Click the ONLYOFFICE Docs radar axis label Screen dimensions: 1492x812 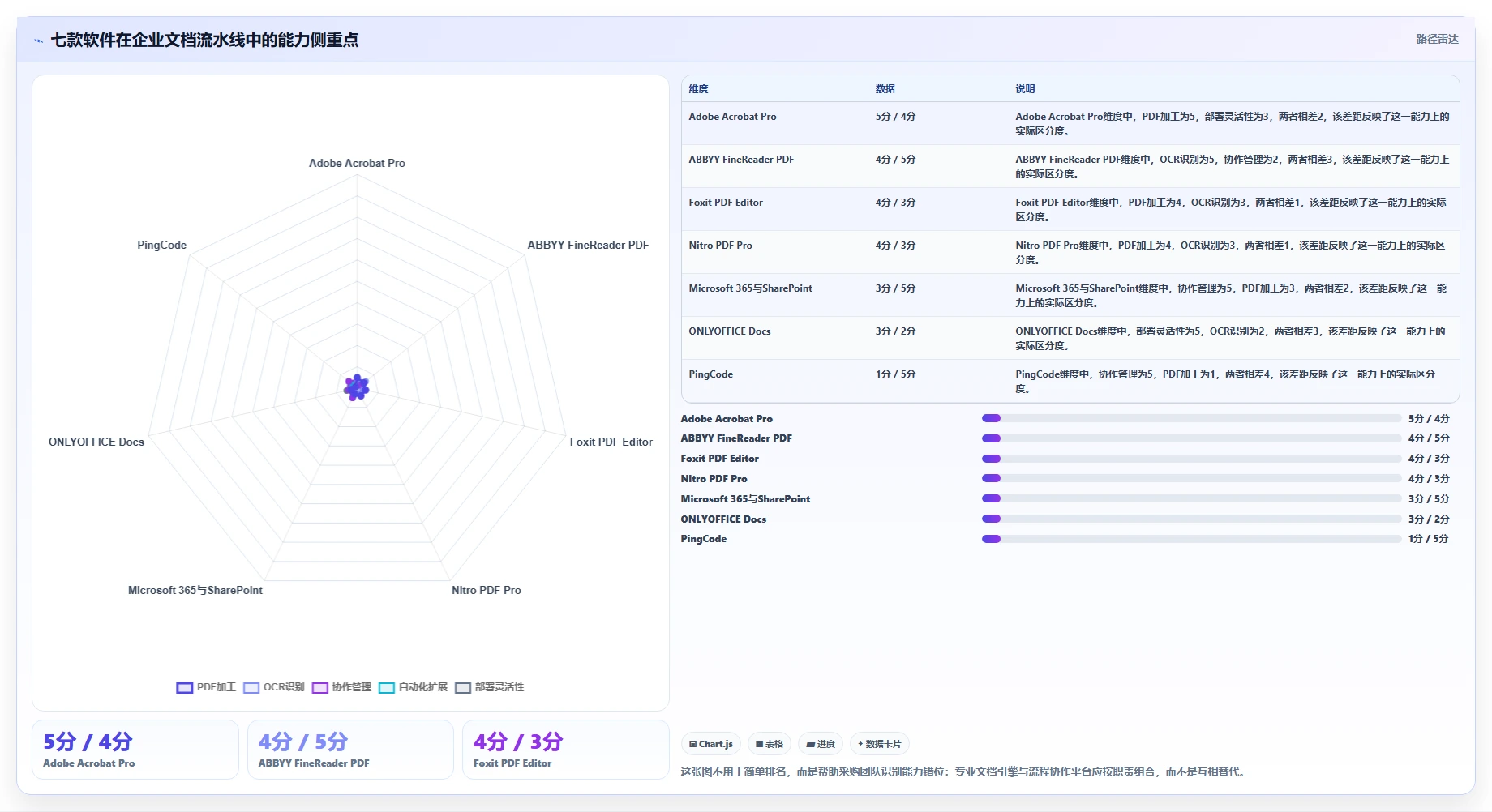click(96, 442)
